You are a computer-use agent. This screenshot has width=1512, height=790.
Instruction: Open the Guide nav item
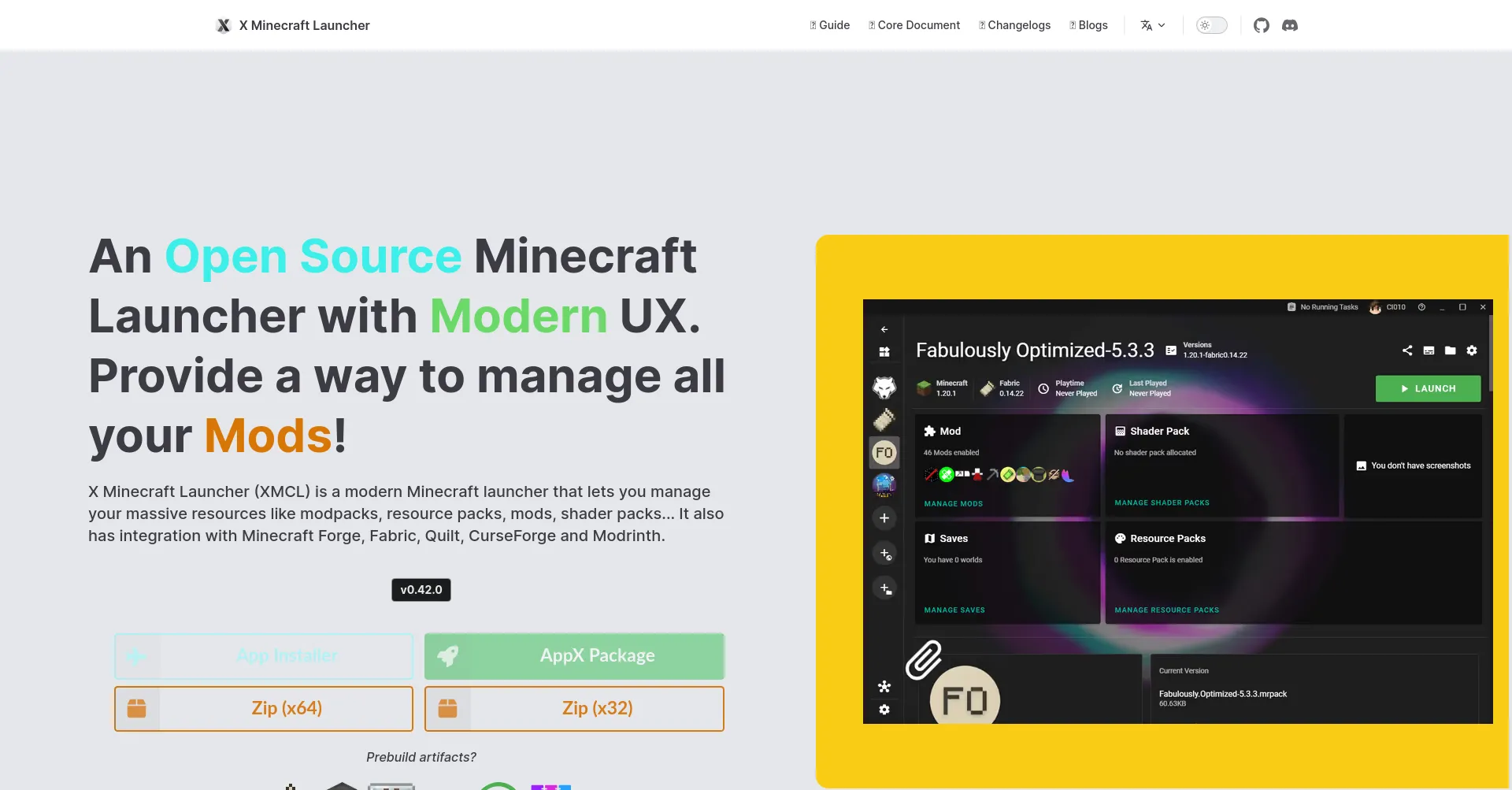pyautogui.click(x=829, y=25)
